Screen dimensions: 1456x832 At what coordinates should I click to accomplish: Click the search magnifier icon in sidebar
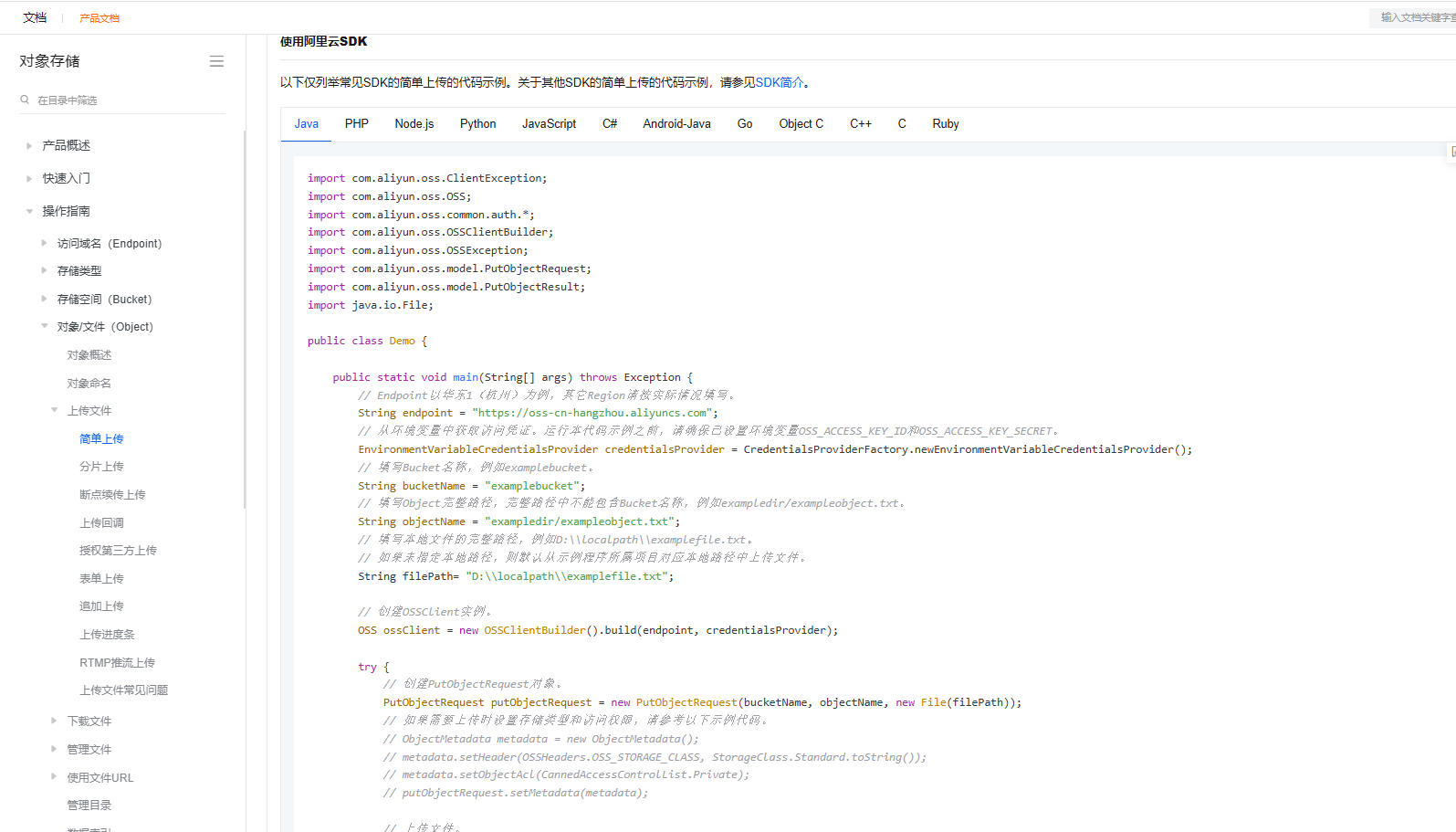[25, 100]
